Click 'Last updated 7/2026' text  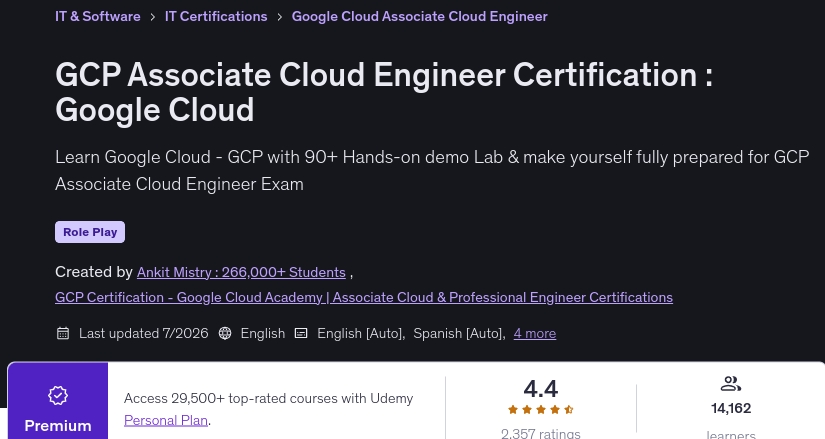coord(144,333)
